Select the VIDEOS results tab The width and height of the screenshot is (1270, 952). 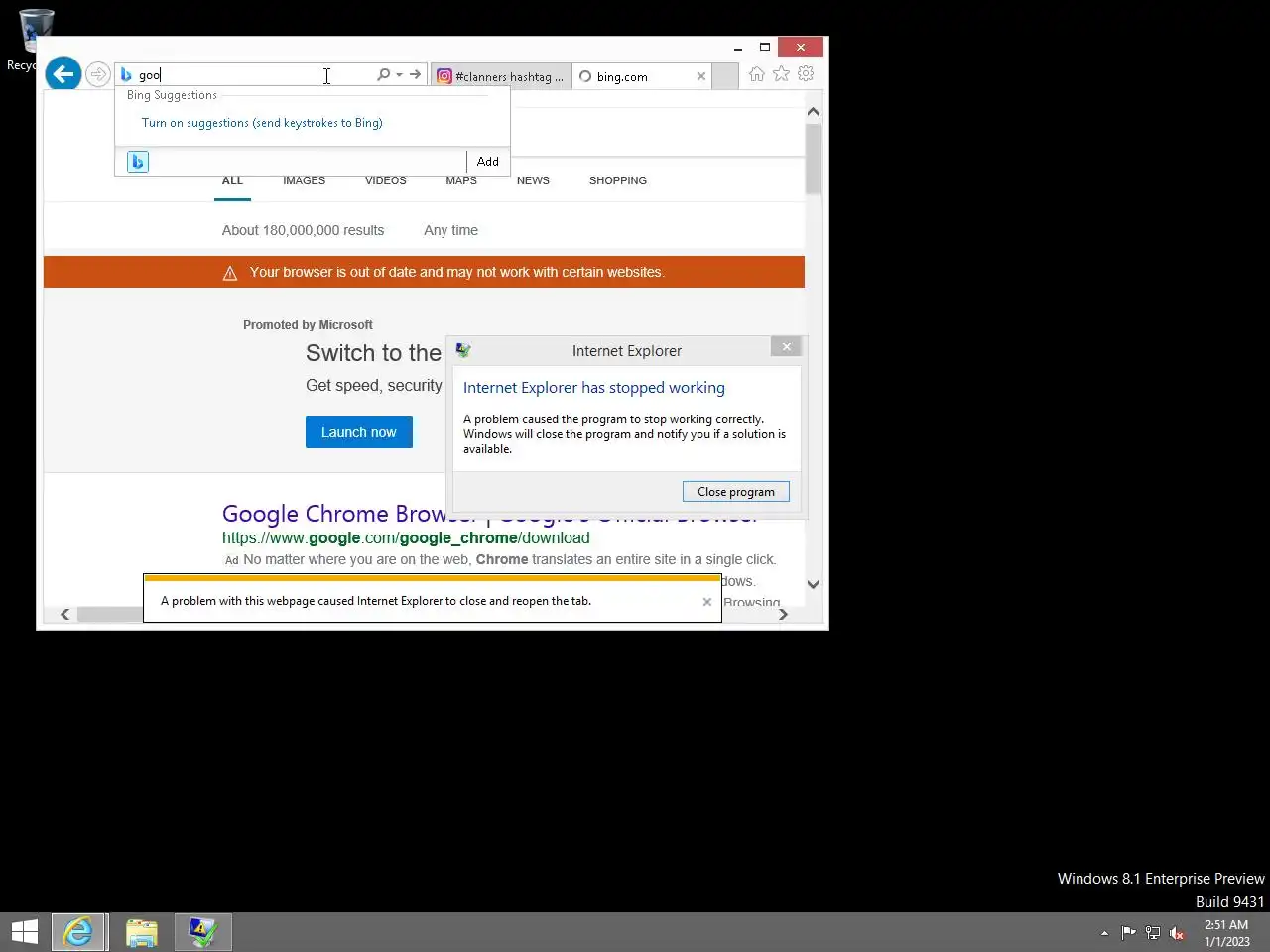pyautogui.click(x=385, y=180)
